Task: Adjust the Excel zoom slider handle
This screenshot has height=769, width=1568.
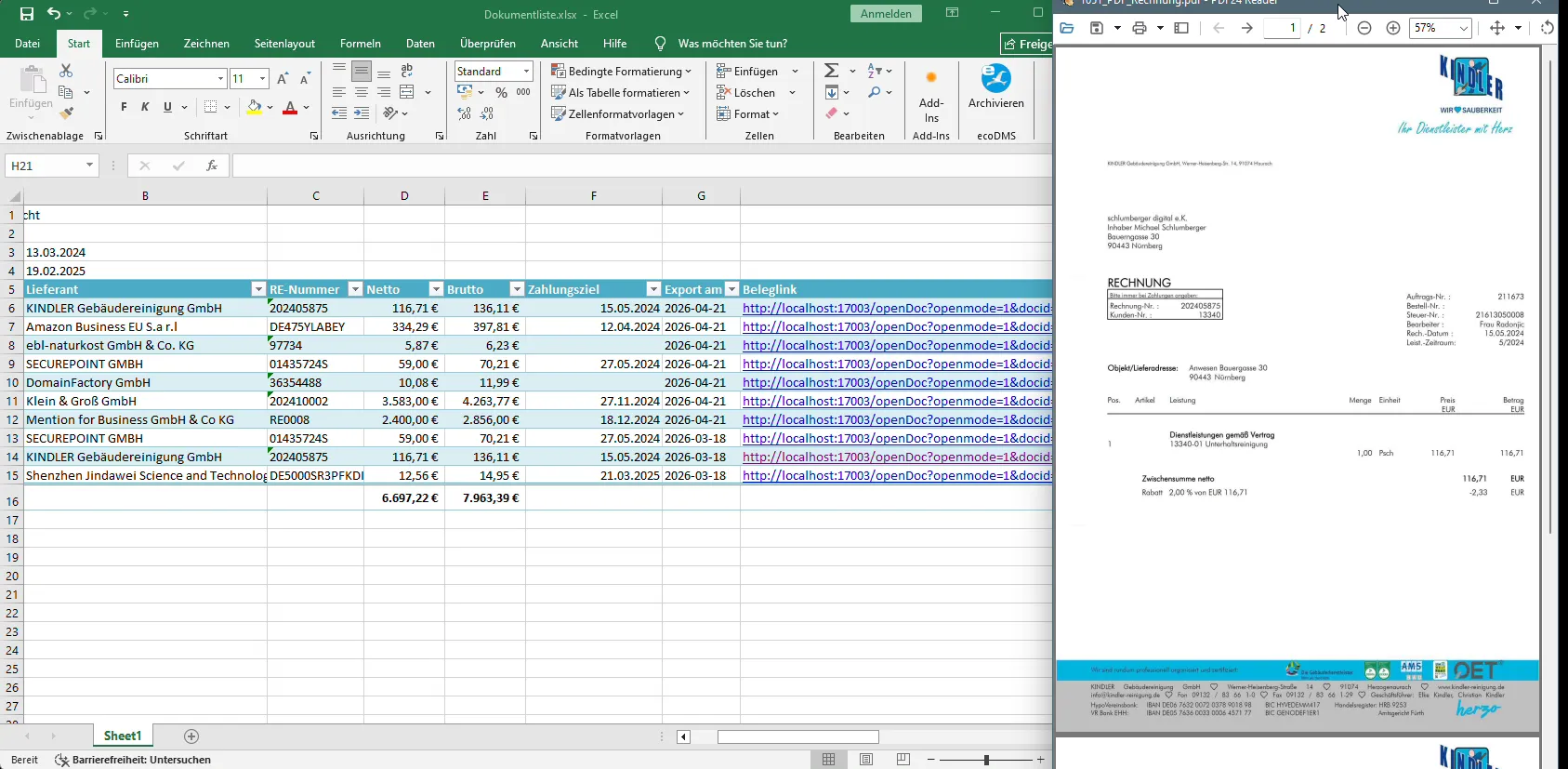Action: pos(986,760)
